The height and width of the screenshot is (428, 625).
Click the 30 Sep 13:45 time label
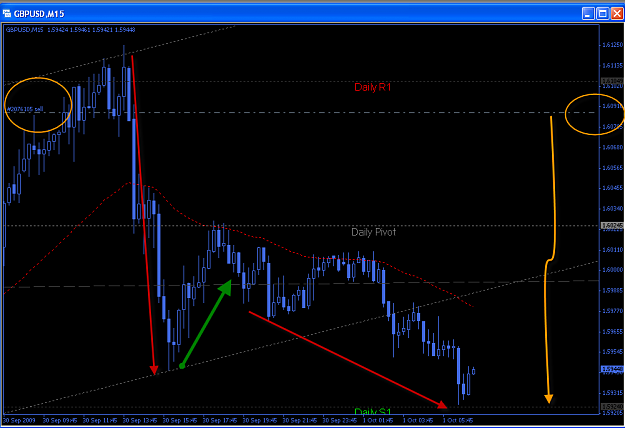[140, 420]
